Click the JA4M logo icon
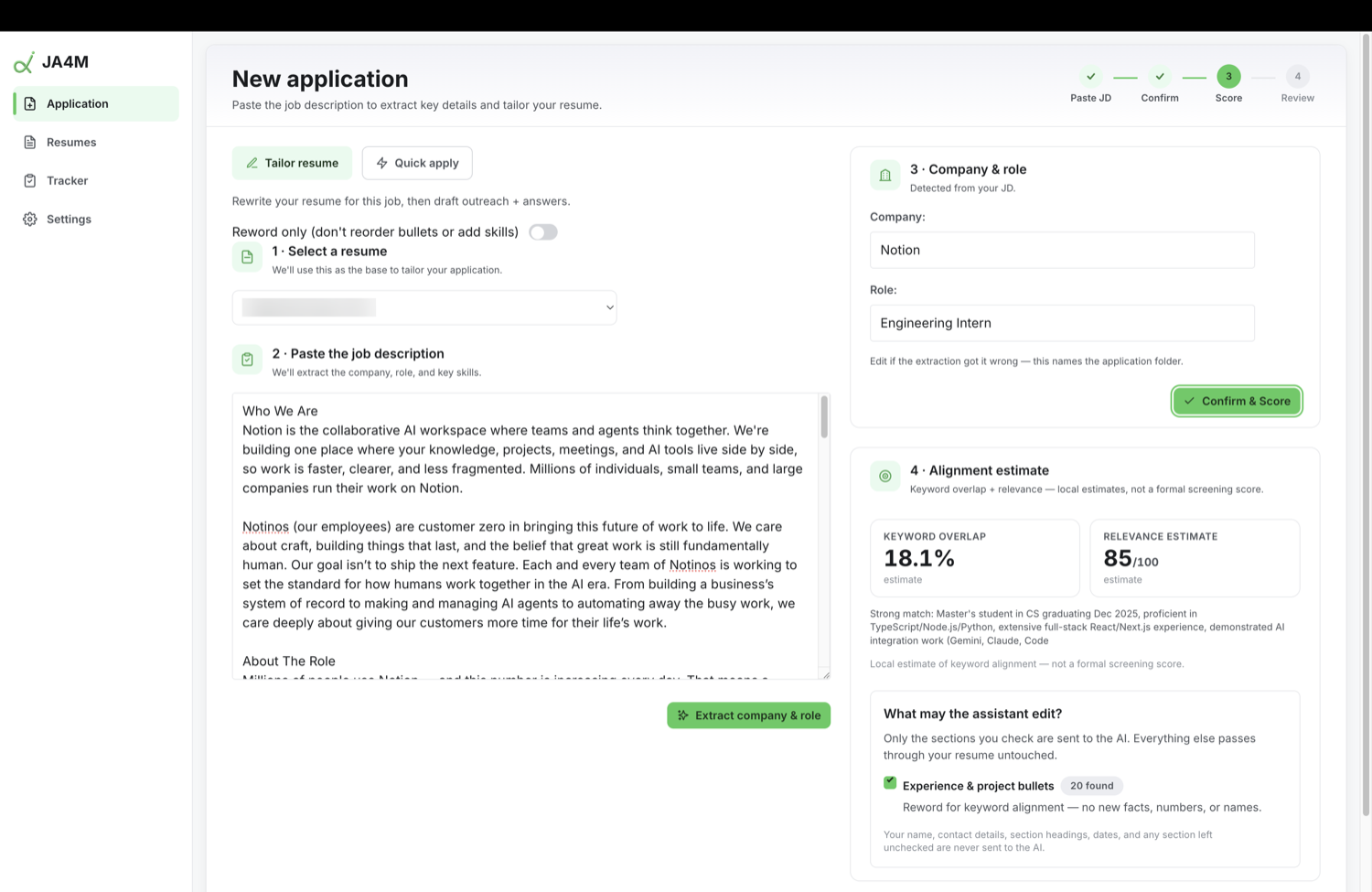The height and width of the screenshot is (892, 1372). tap(24, 62)
